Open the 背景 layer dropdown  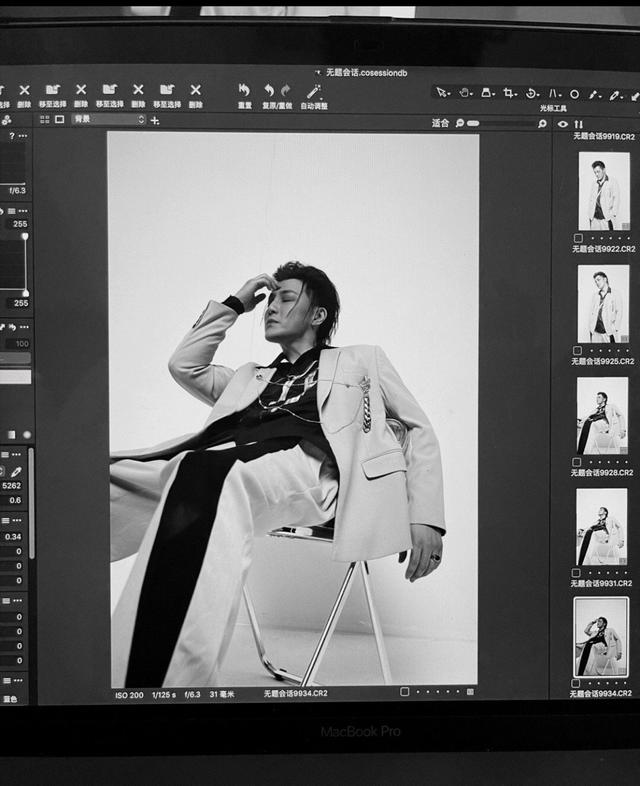pos(108,119)
